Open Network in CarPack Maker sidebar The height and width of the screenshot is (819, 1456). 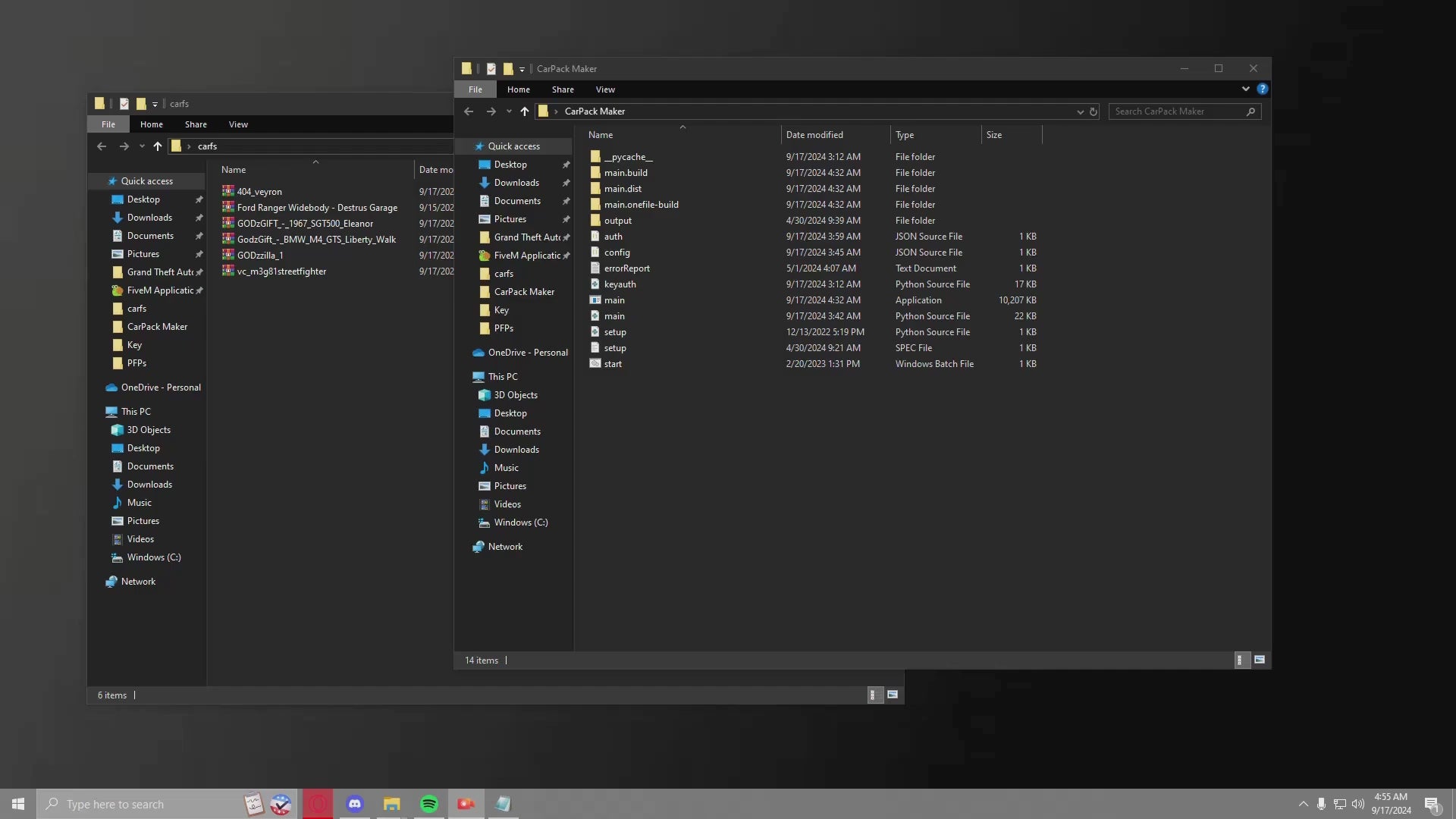click(505, 547)
